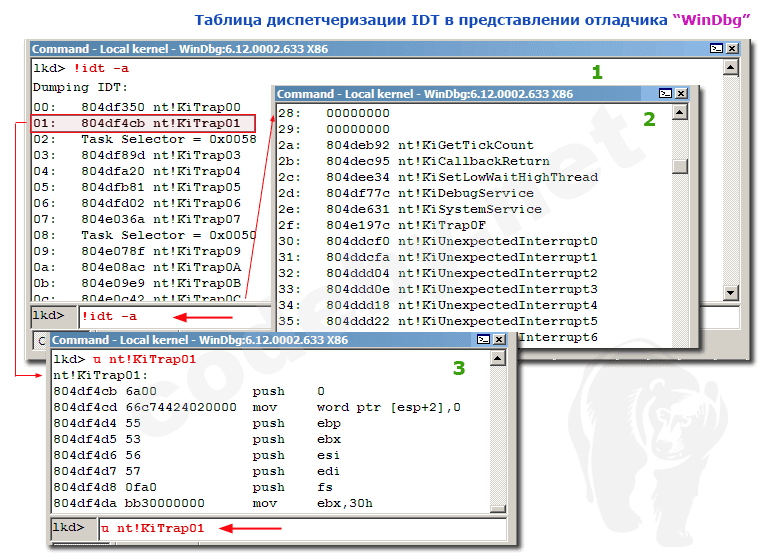This screenshot has height=560, width=770.
Task: Click scroll-up arrow in window 1 scrollbar
Action: point(731,67)
